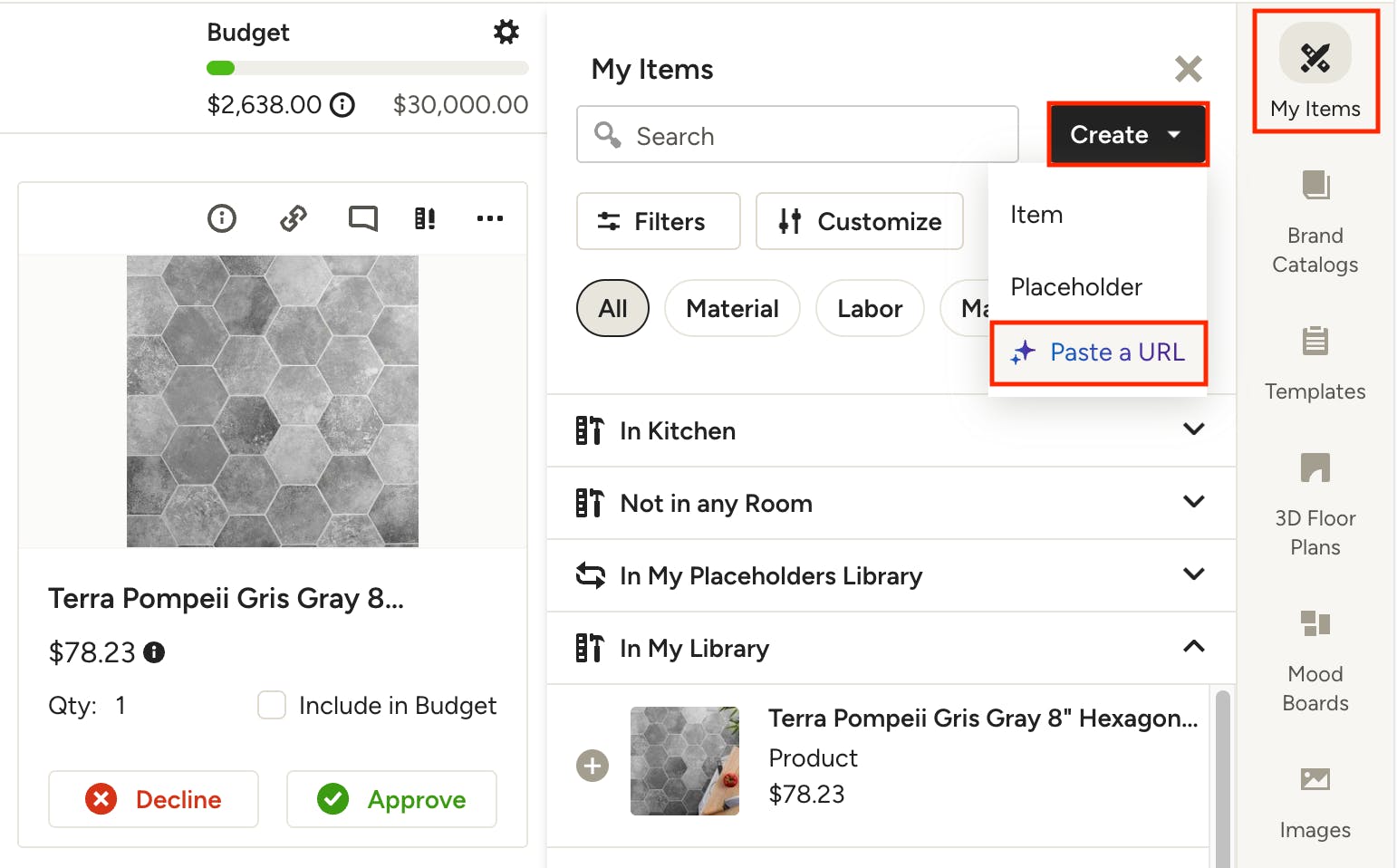The width and height of the screenshot is (1397, 868).
Task: Collapse the In My Library section
Action: 1193,647
